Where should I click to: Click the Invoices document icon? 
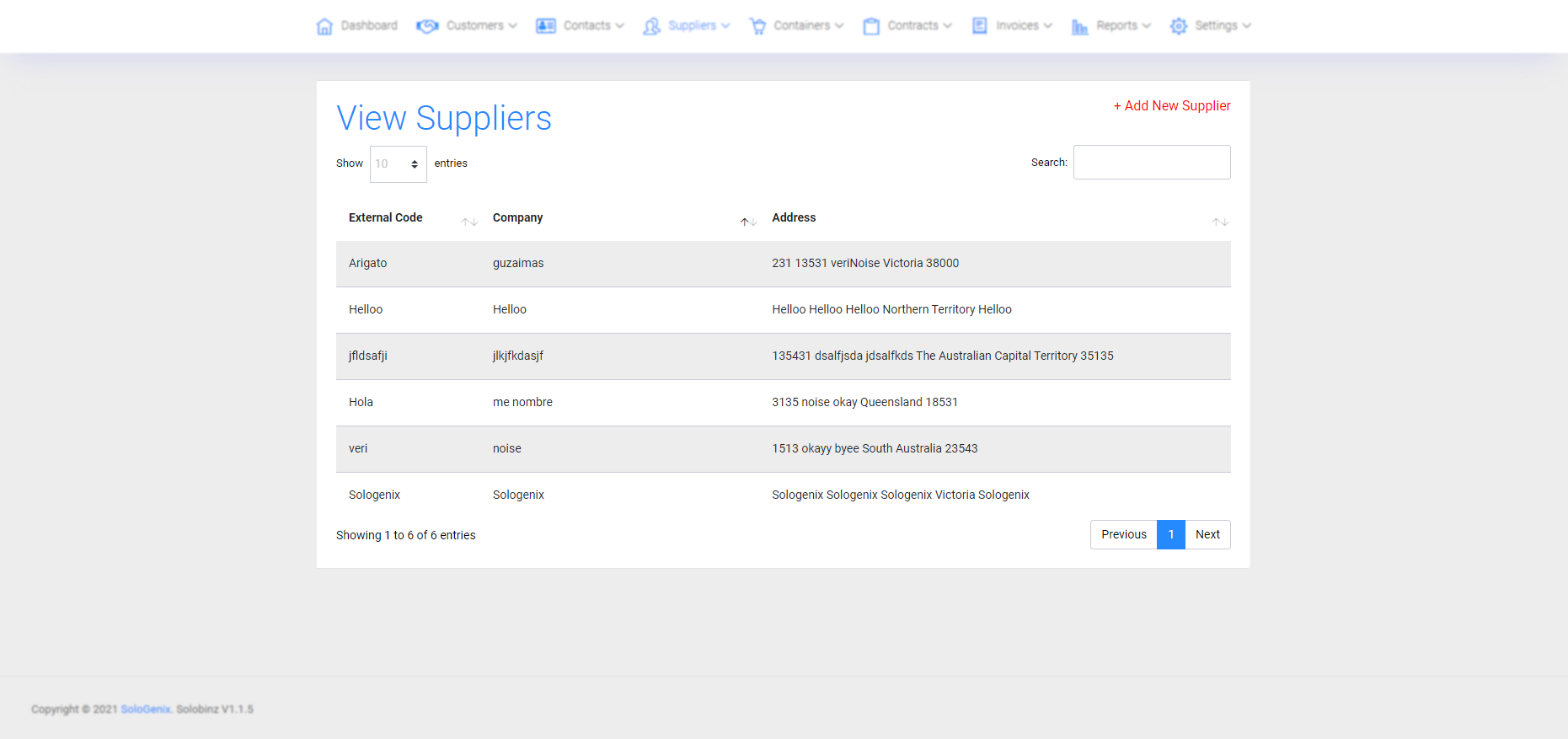pos(979,26)
